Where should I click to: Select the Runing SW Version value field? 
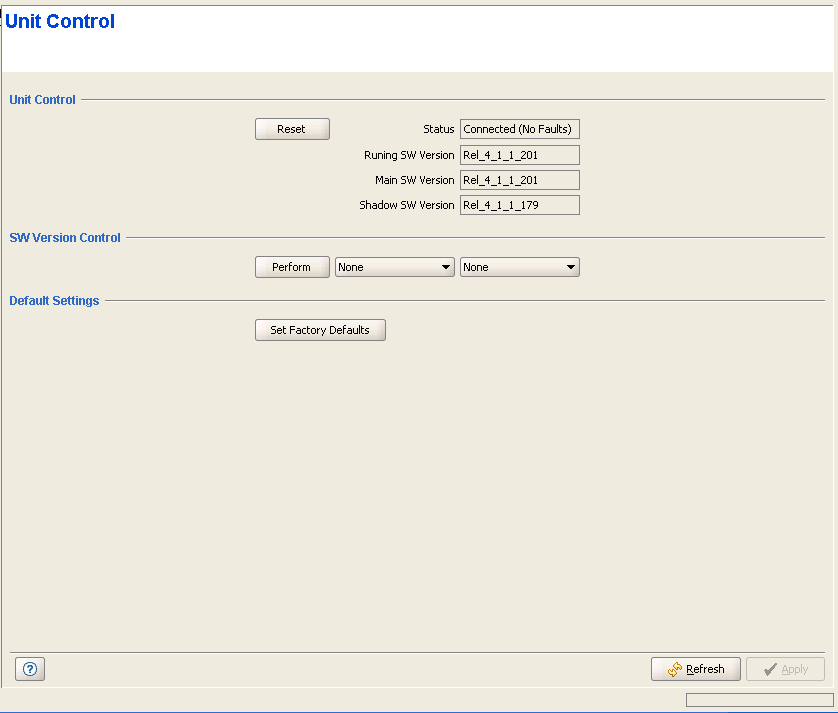coord(520,155)
